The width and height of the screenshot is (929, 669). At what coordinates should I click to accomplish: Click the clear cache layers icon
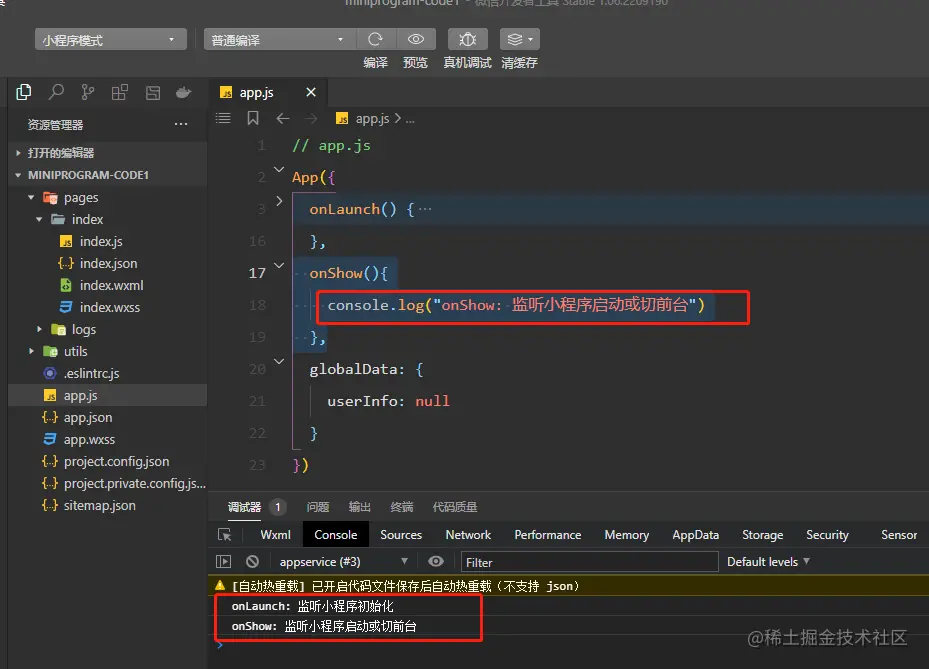point(520,39)
